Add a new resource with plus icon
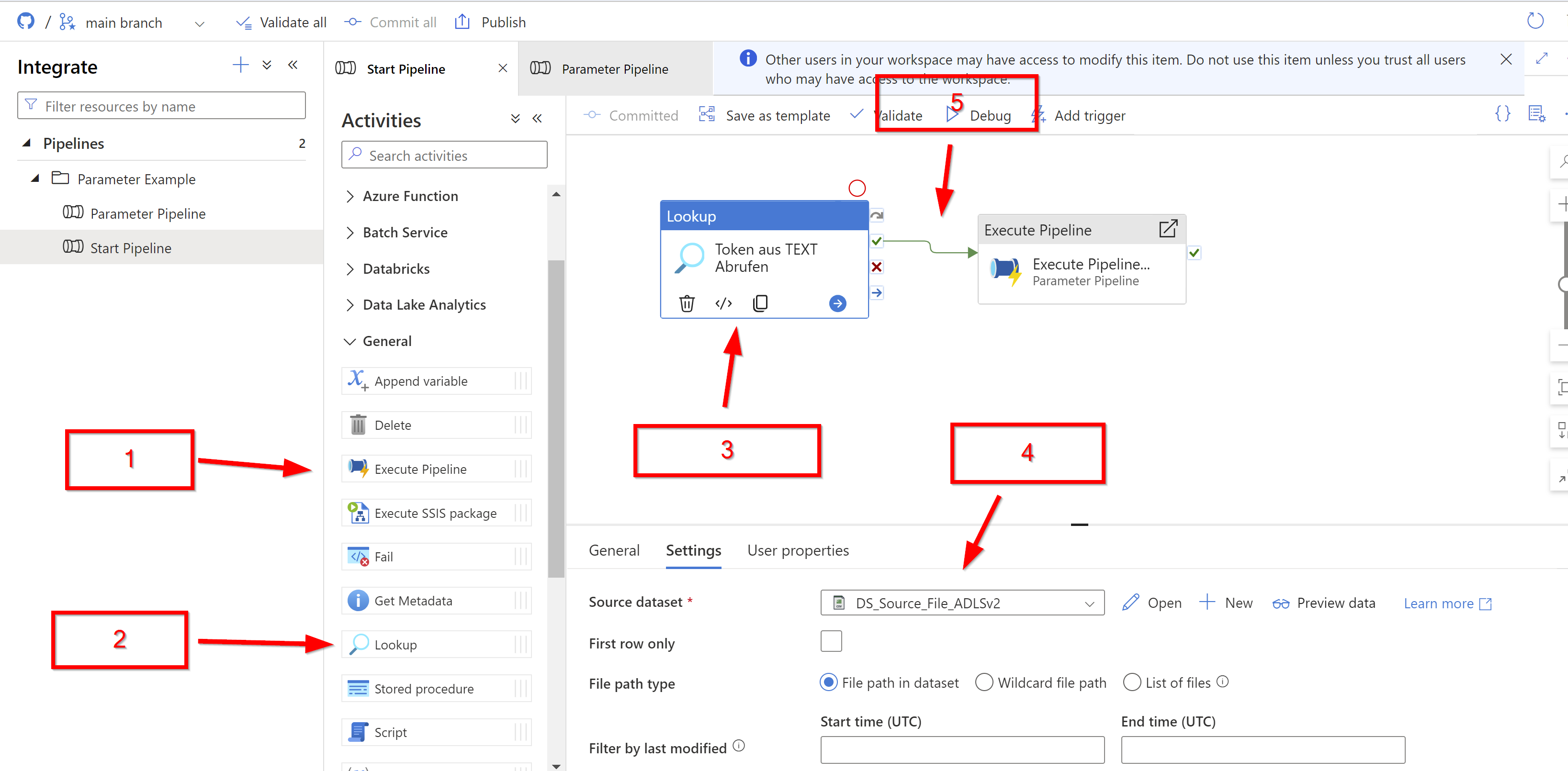This screenshot has height=771, width=1568. click(x=240, y=65)
